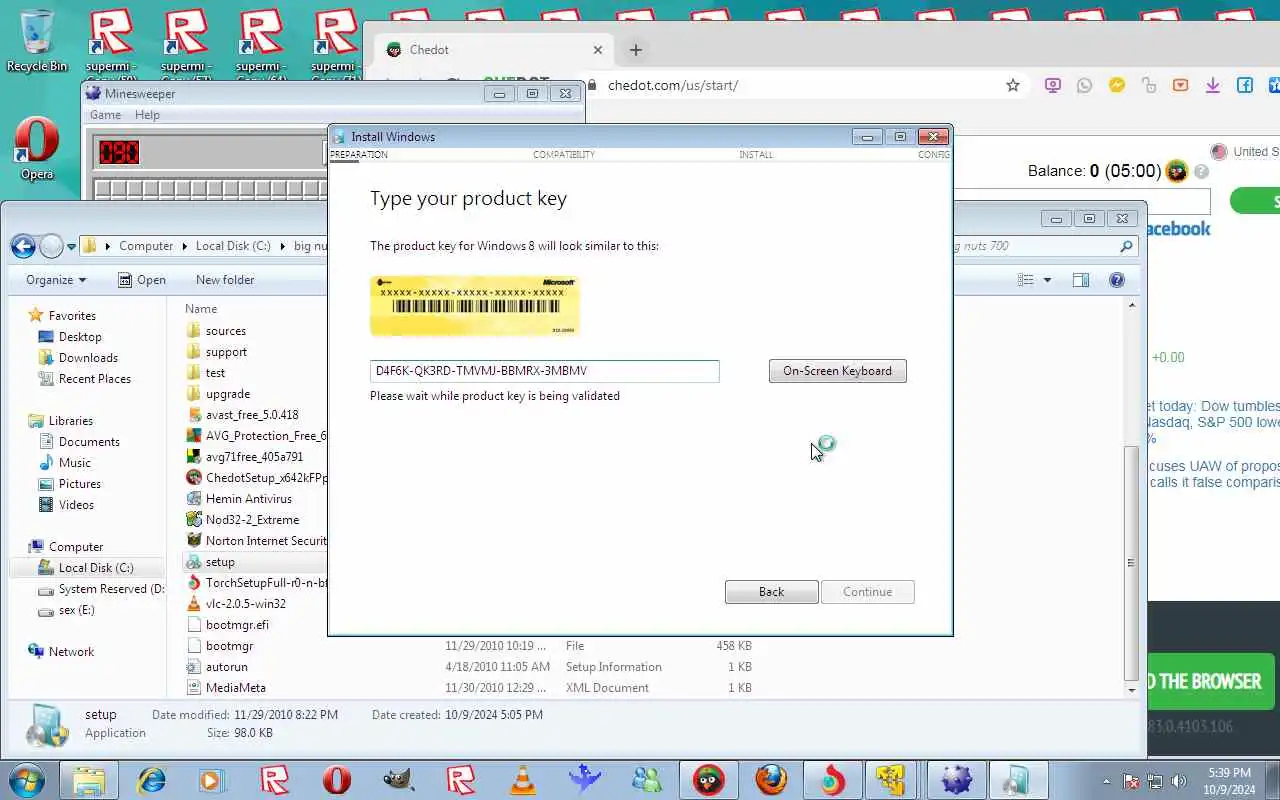Launch Internet Explorer from the taskbar
Screen dimensions: 1280x800
[152, 779]
